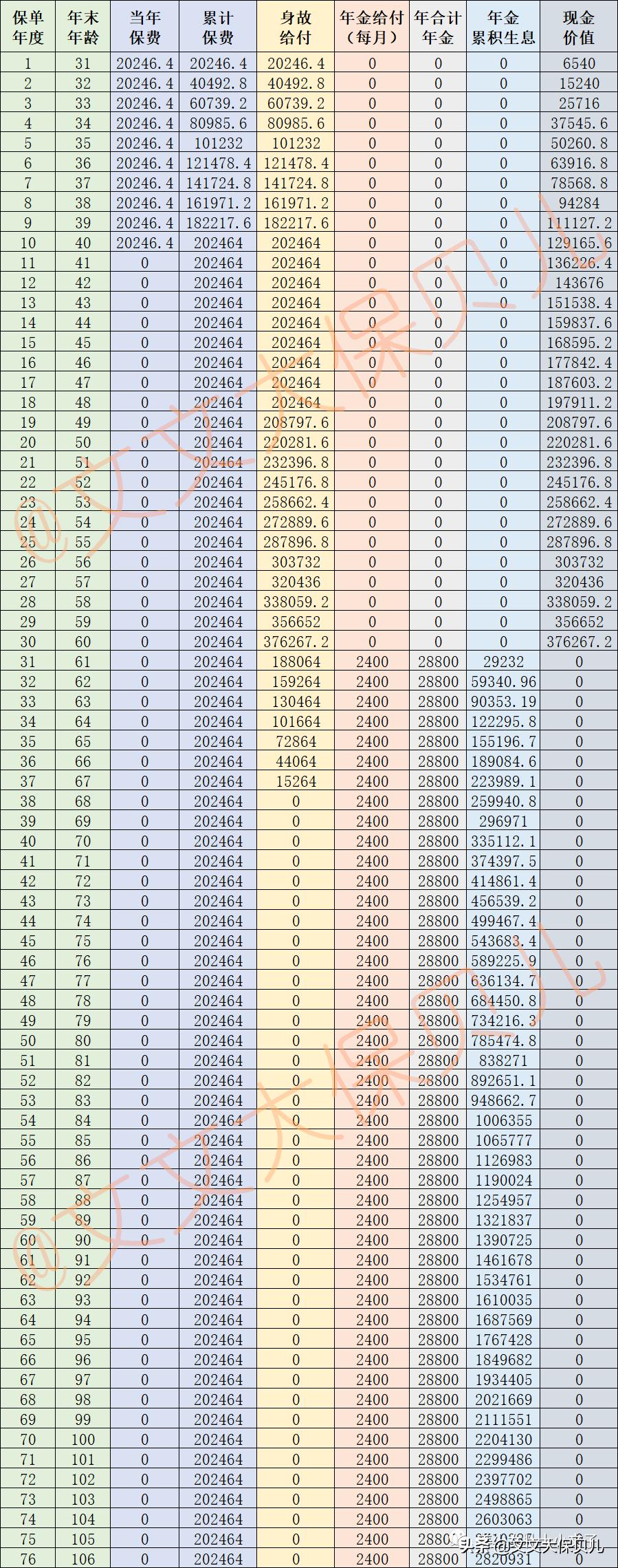Viewport: 618px width, 1568px height.
Task: Select accumulated annuity cell 189084.6
Action: point(503,761)
